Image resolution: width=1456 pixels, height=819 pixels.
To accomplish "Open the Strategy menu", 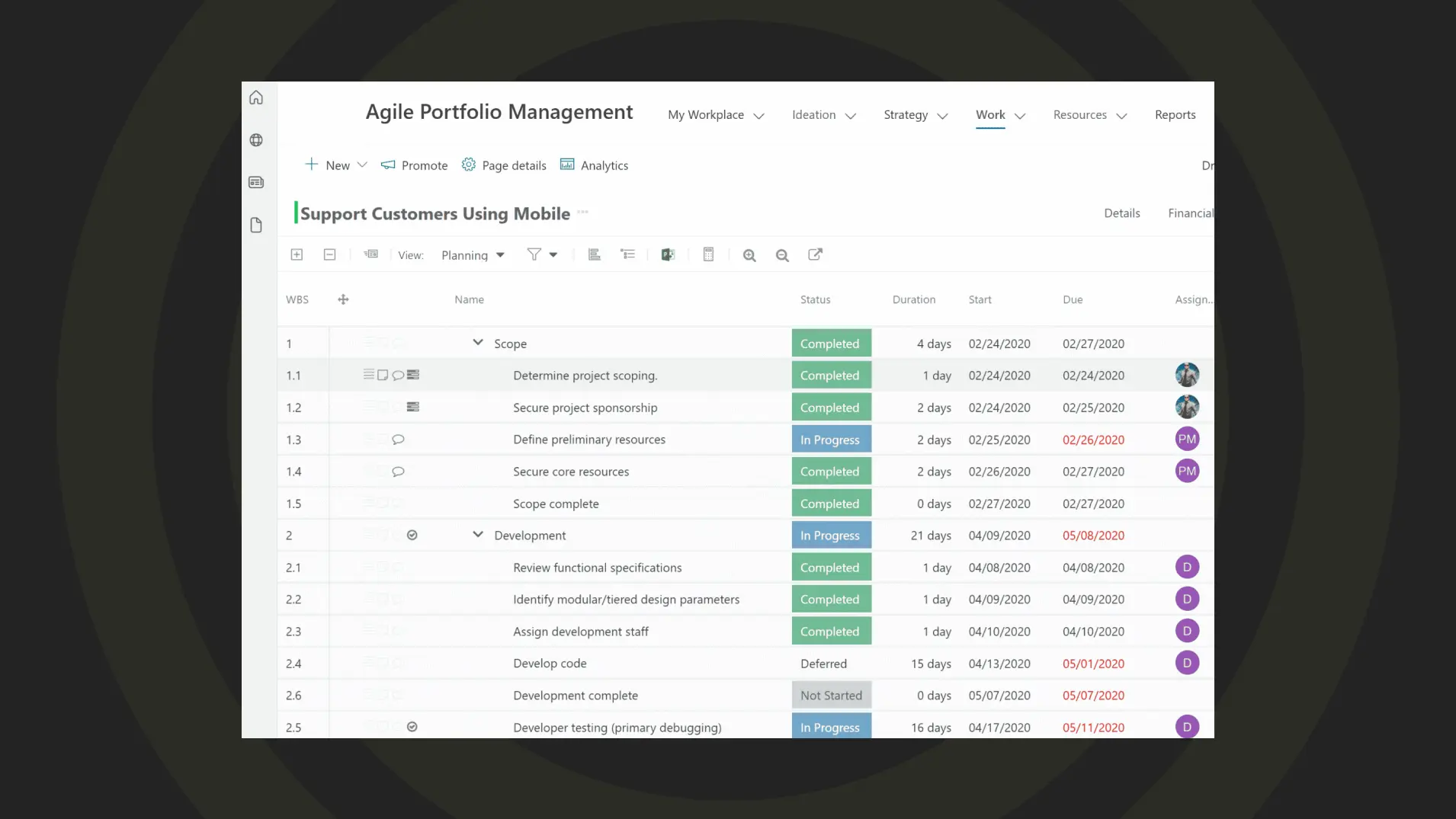I will coord(915,115).
